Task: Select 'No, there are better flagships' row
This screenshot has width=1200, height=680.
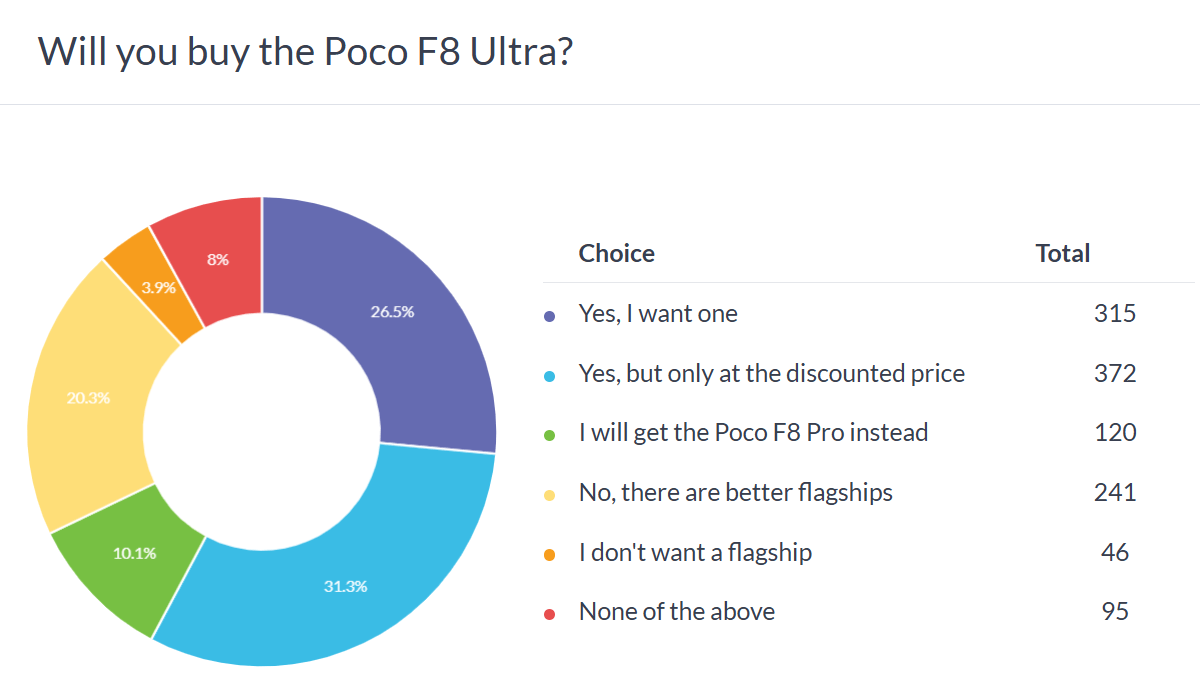Action: click(x=735, y=492)
